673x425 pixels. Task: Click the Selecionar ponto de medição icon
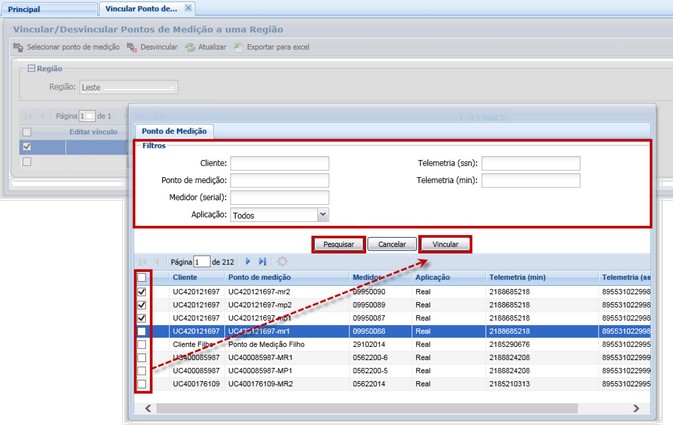coord(19,47)
